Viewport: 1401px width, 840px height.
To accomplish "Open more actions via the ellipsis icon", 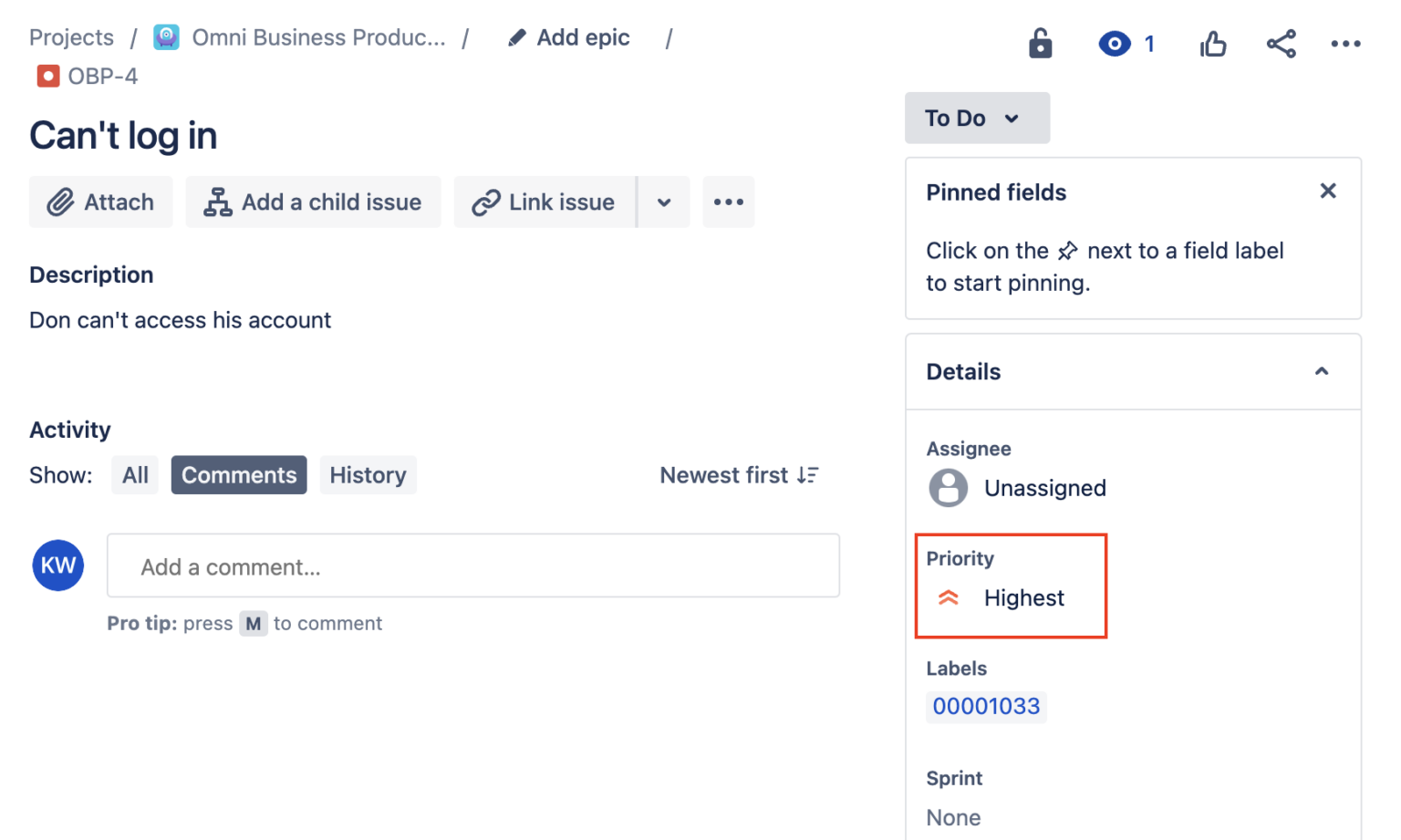I will [x=1347, y=43].
